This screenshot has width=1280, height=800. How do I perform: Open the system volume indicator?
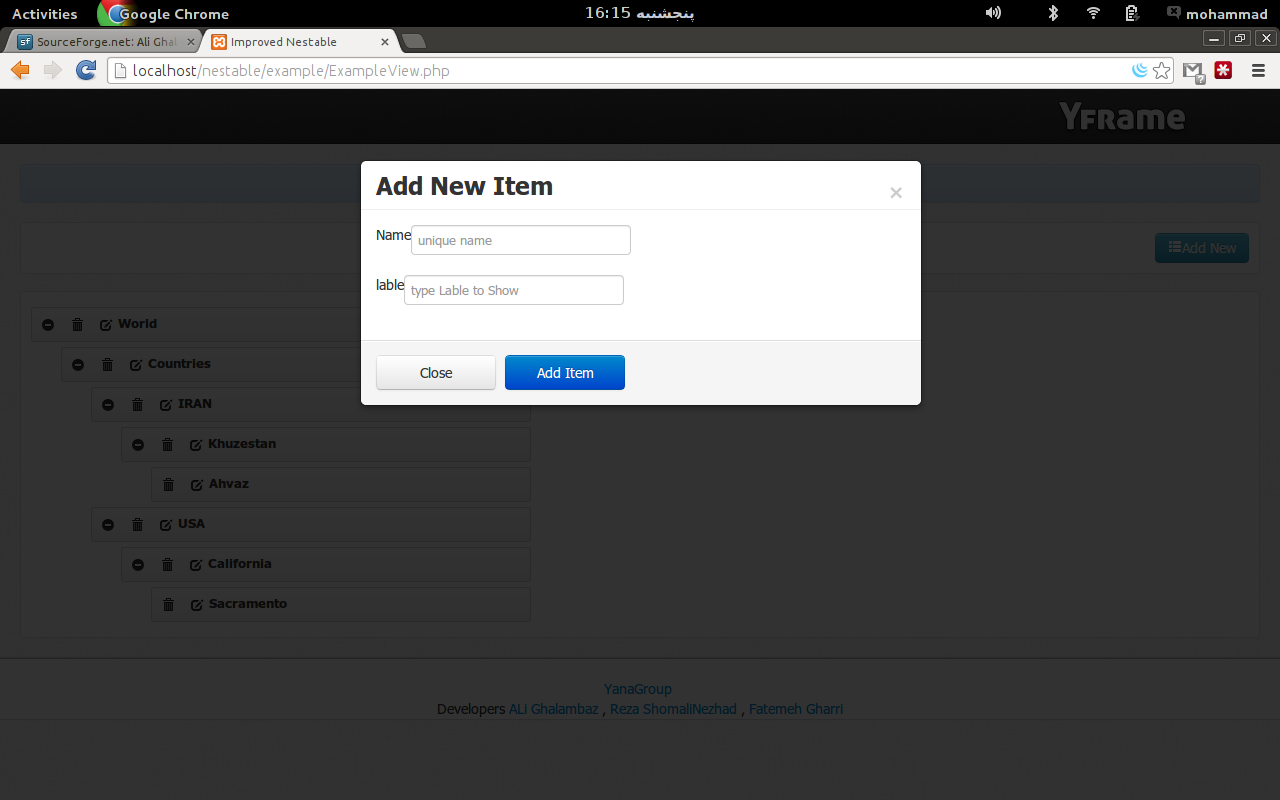pos(992,13)
